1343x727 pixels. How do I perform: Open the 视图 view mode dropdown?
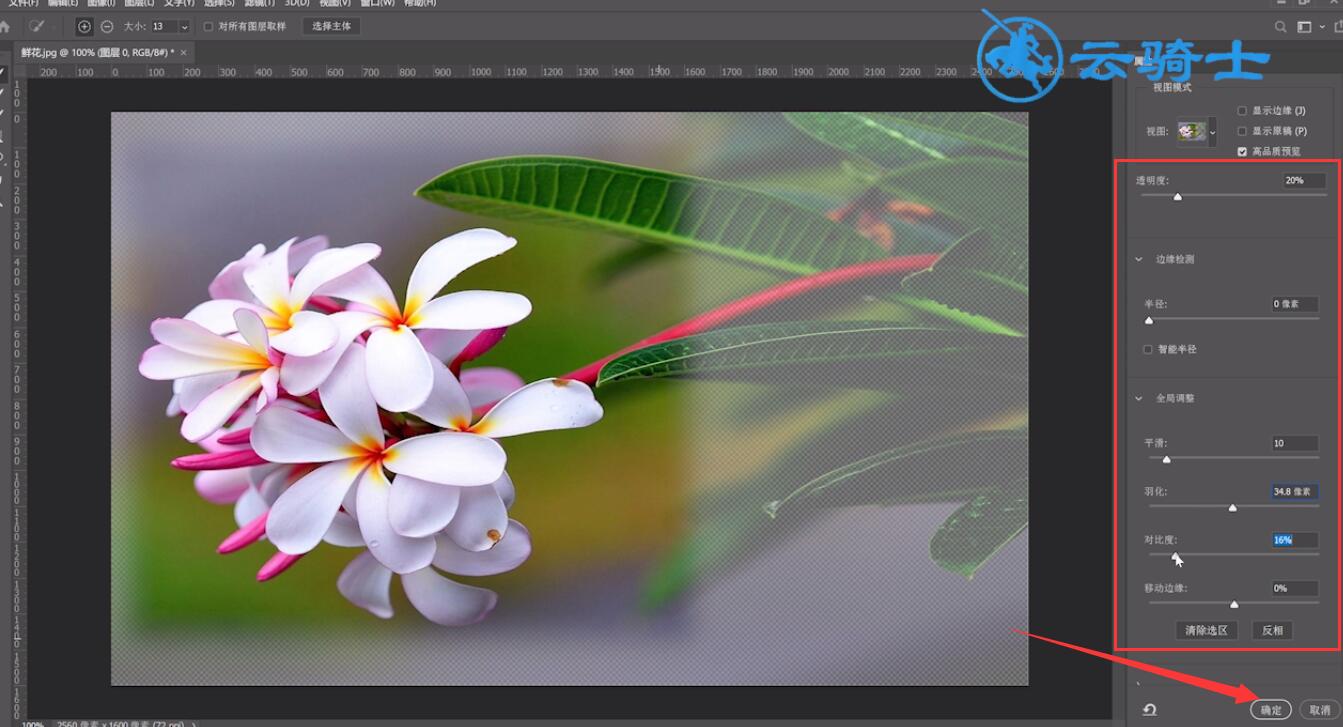click(1213, 131)
